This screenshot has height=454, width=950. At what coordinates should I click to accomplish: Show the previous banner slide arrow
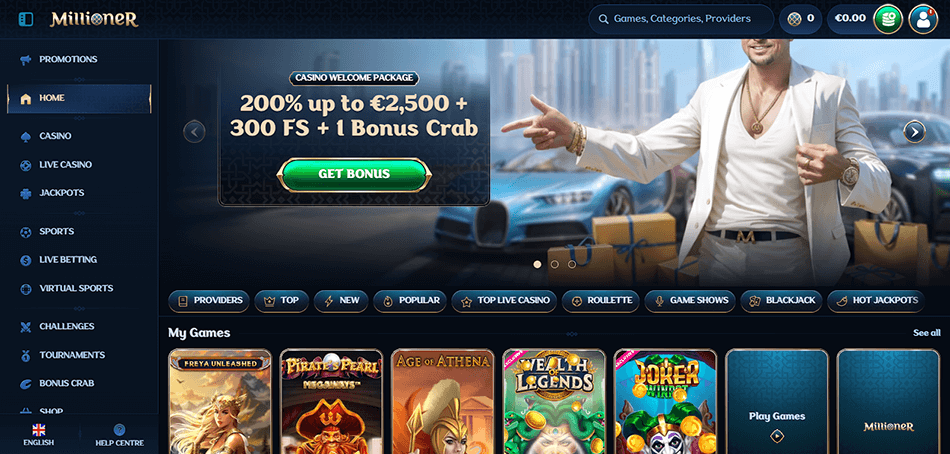[x=194, y=132]
